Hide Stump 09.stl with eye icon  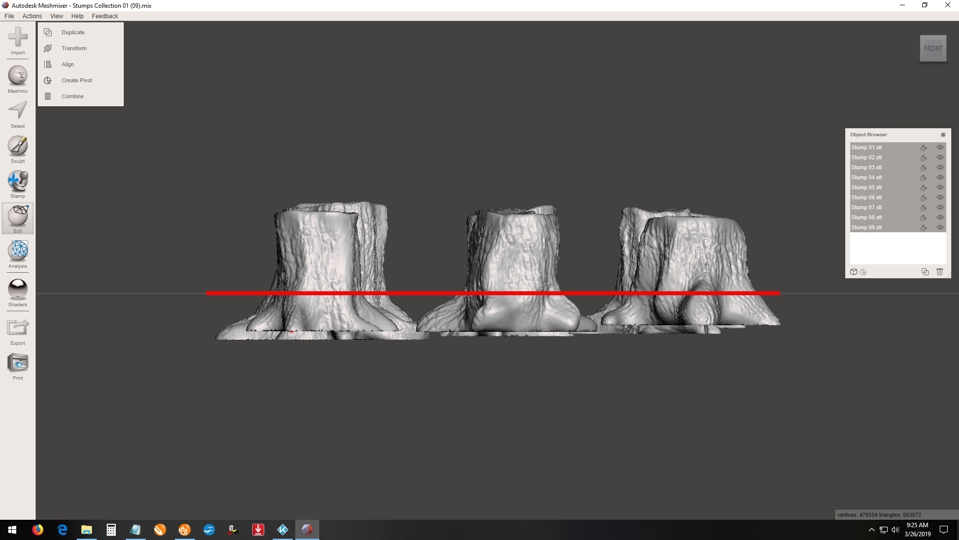coord(940,227)
